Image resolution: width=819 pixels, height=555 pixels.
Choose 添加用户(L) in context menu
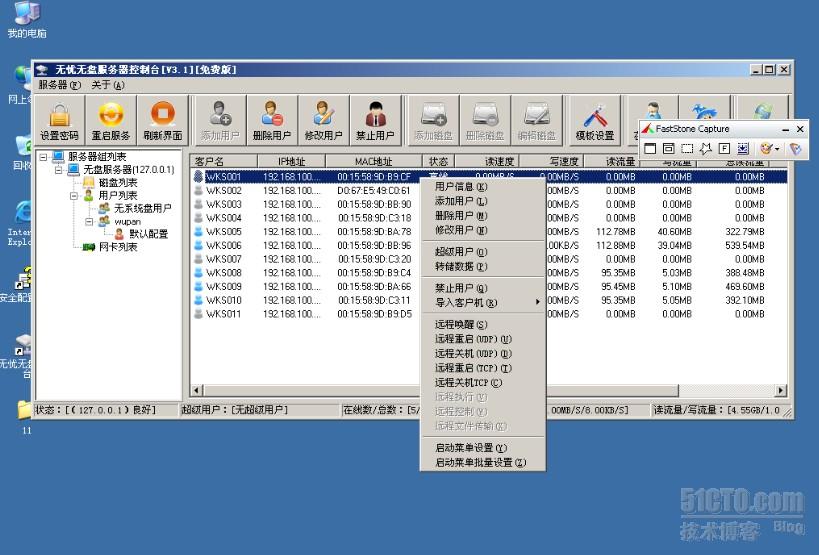pos(483,201)
